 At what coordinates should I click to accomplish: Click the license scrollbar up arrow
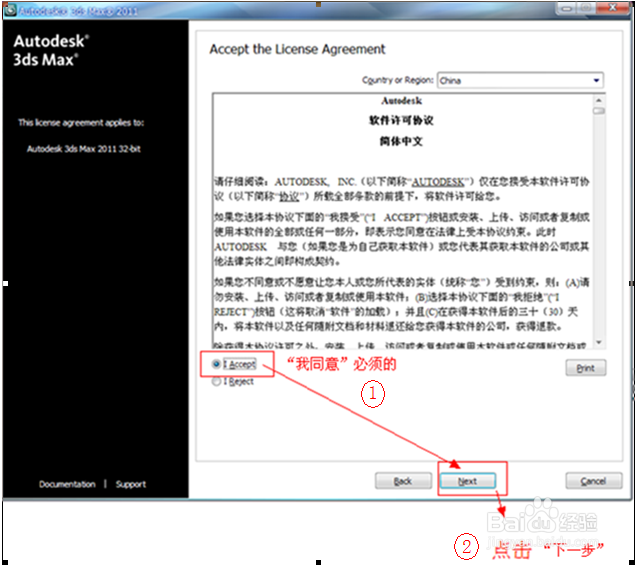click(x=599, y=100)
